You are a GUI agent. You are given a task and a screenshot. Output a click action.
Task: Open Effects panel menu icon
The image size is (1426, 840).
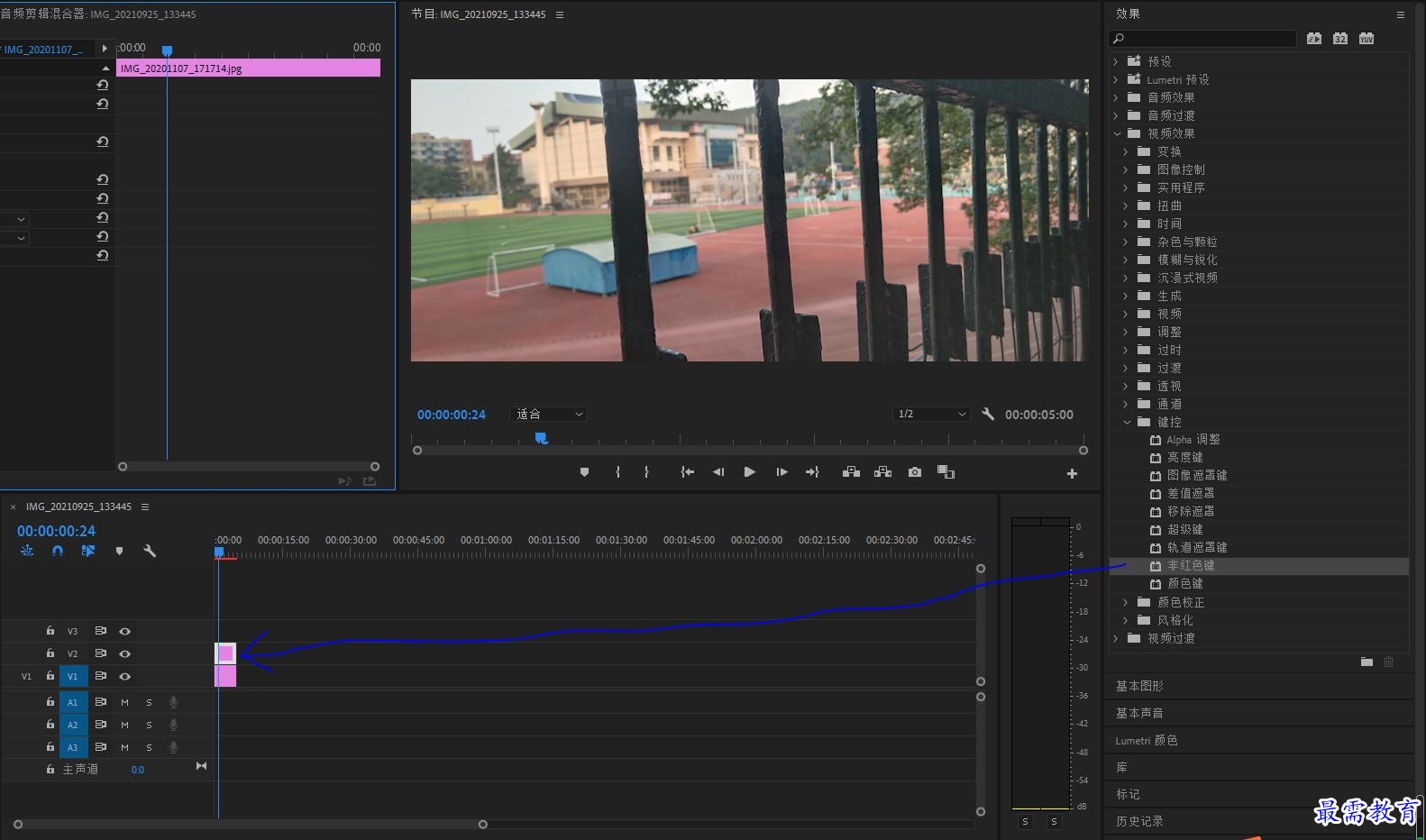tap(1400, 14)
